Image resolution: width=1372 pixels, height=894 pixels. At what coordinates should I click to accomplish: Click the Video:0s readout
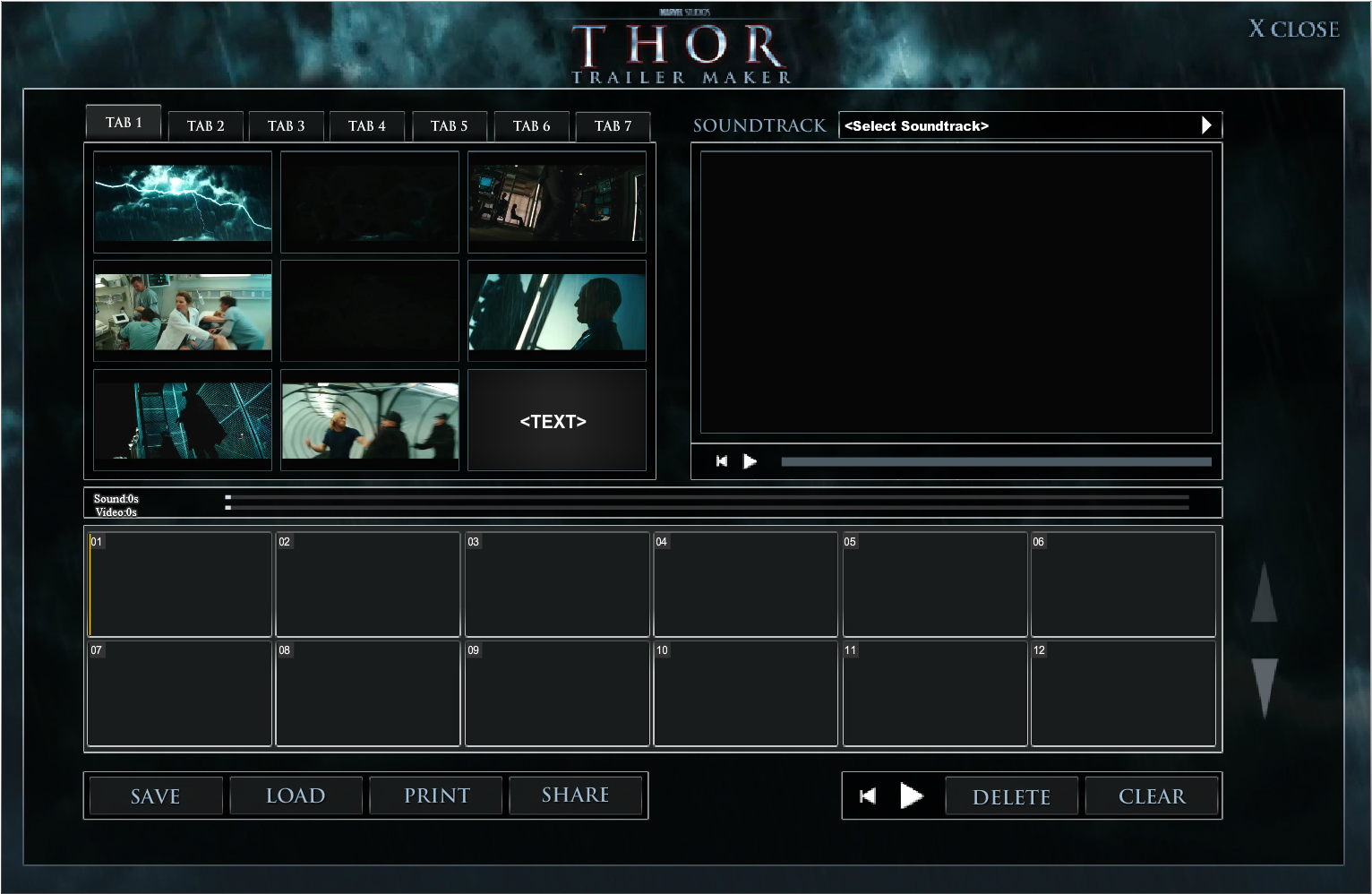point(116,512)
